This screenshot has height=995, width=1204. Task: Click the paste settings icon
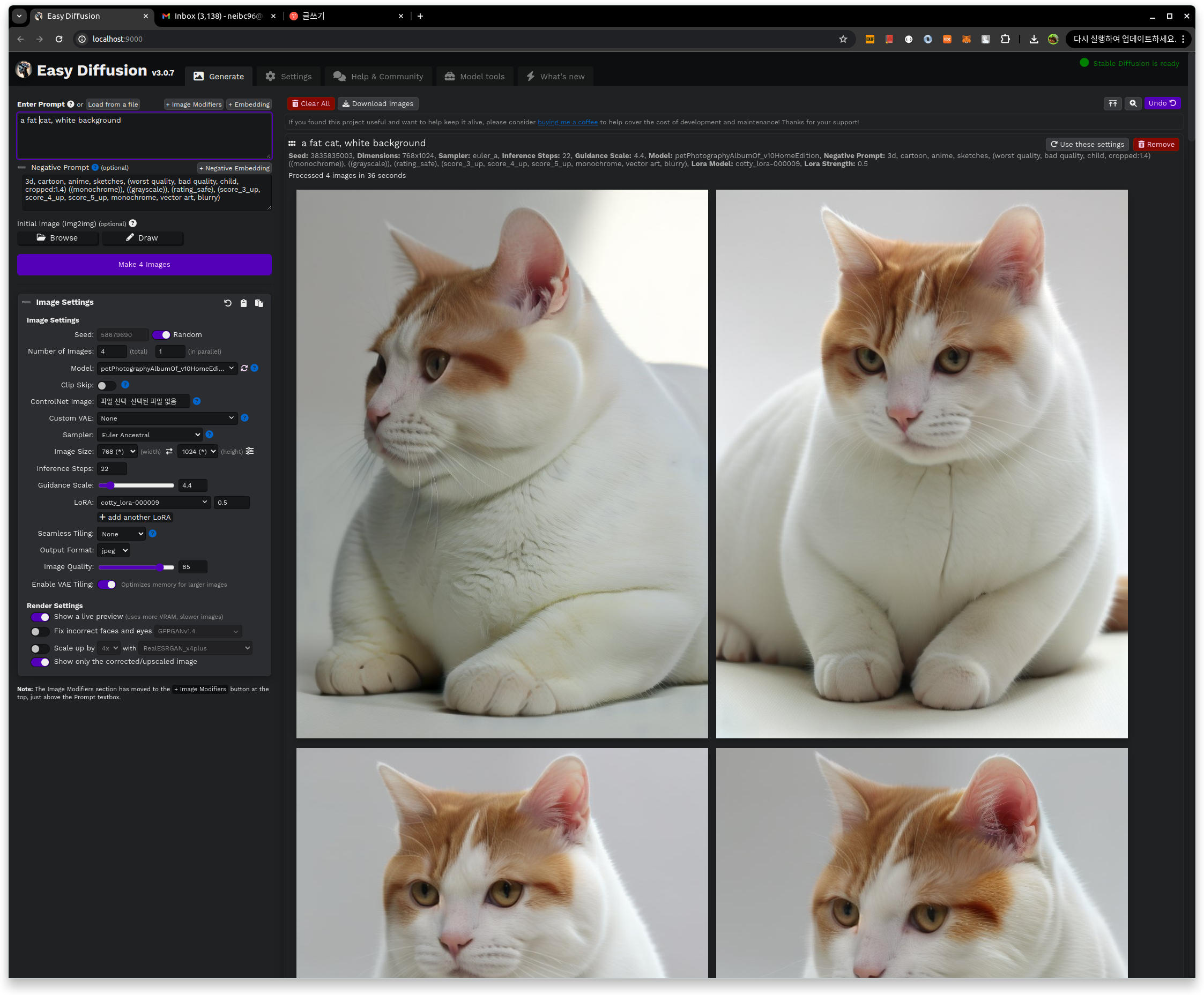tap(258, 303)
